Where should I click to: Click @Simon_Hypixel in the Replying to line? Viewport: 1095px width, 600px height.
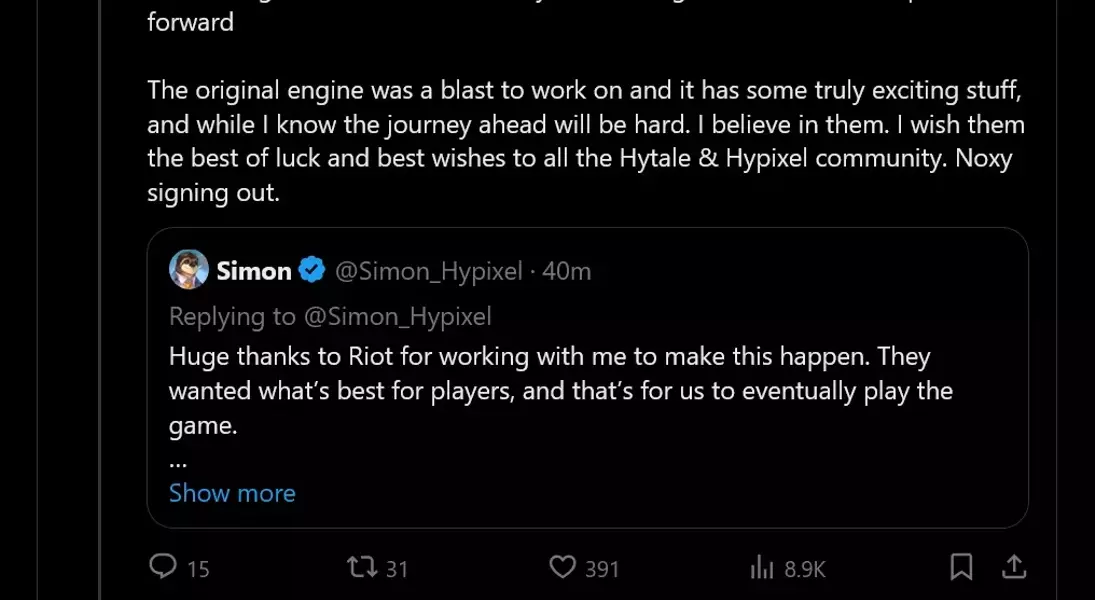[397, 317]
